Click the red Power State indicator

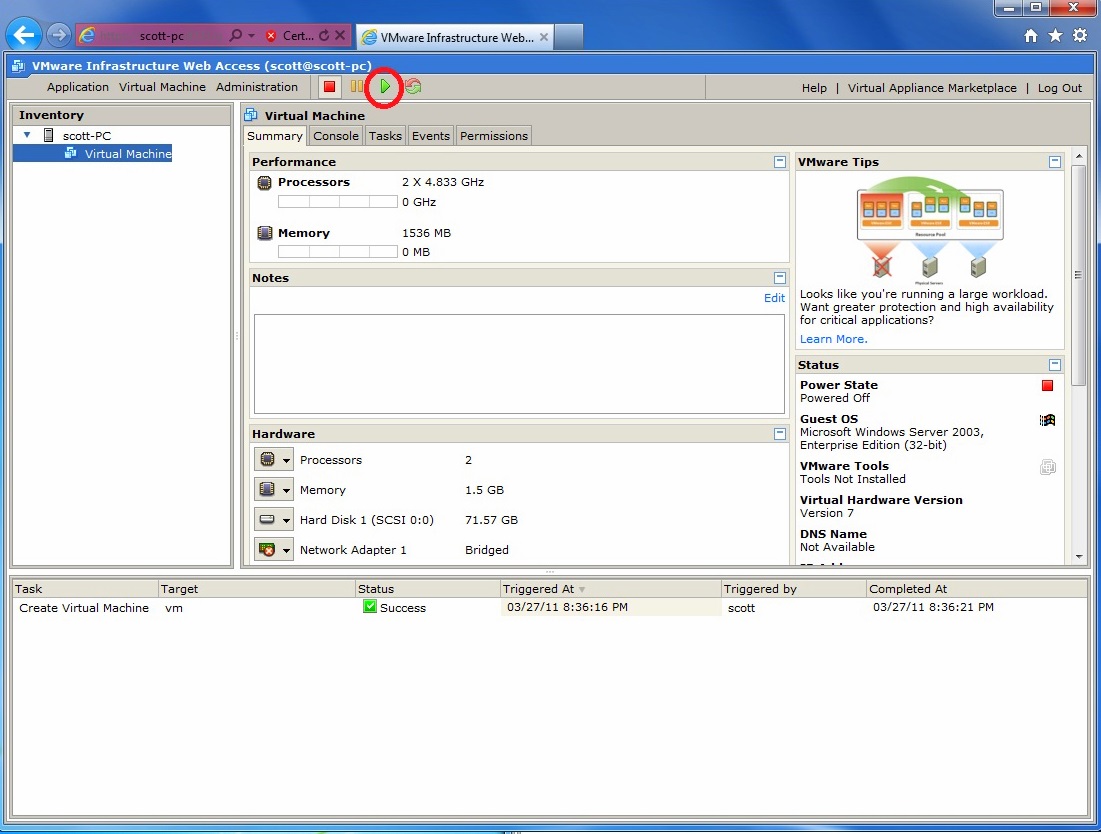coord(1047,385)
